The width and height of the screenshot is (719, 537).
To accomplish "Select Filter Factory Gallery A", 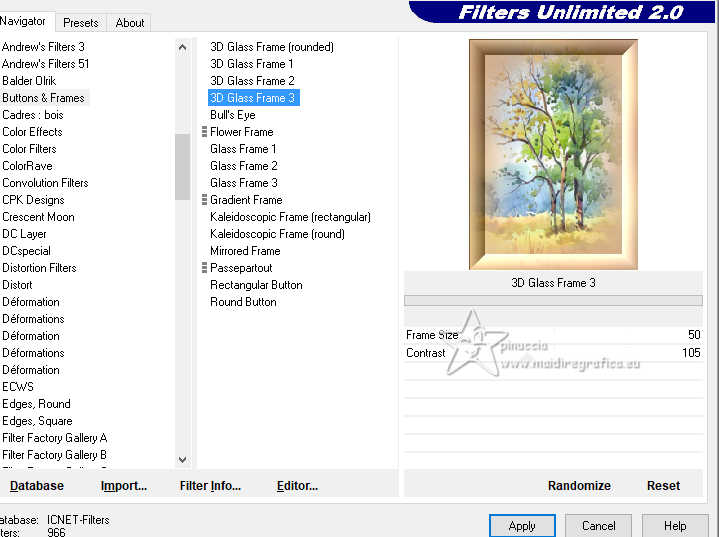I will [55, 437].
